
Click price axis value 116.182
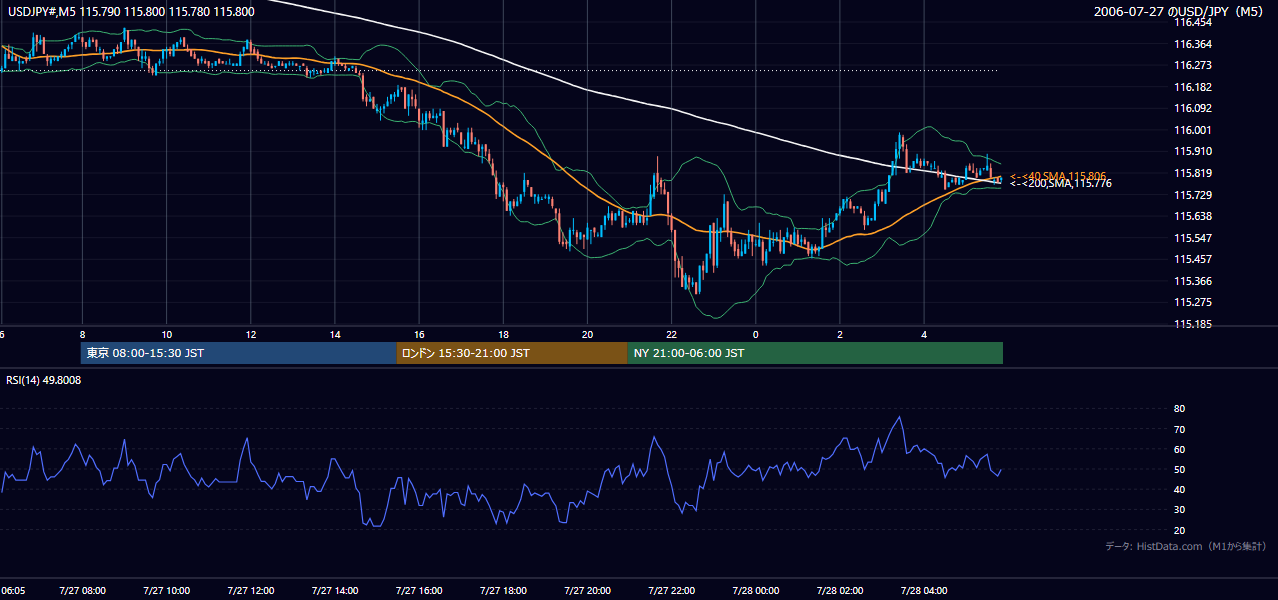(1194, 87)
